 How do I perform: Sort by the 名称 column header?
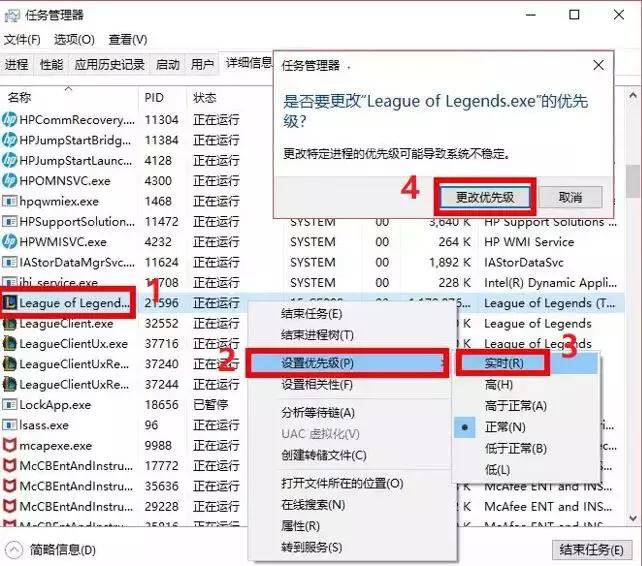69,98
